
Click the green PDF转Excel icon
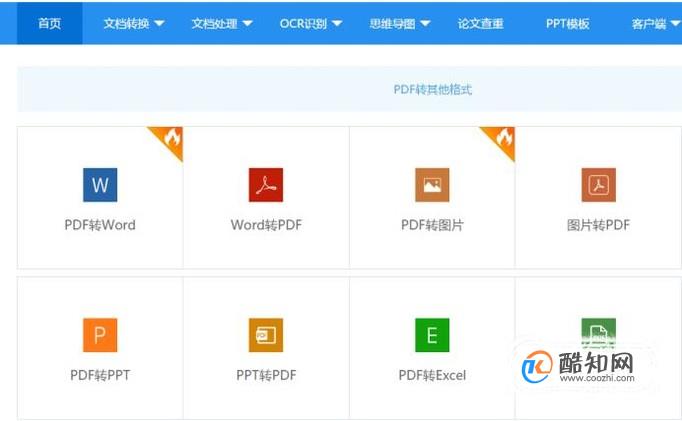pyautogui.click(x=432, y=335)
